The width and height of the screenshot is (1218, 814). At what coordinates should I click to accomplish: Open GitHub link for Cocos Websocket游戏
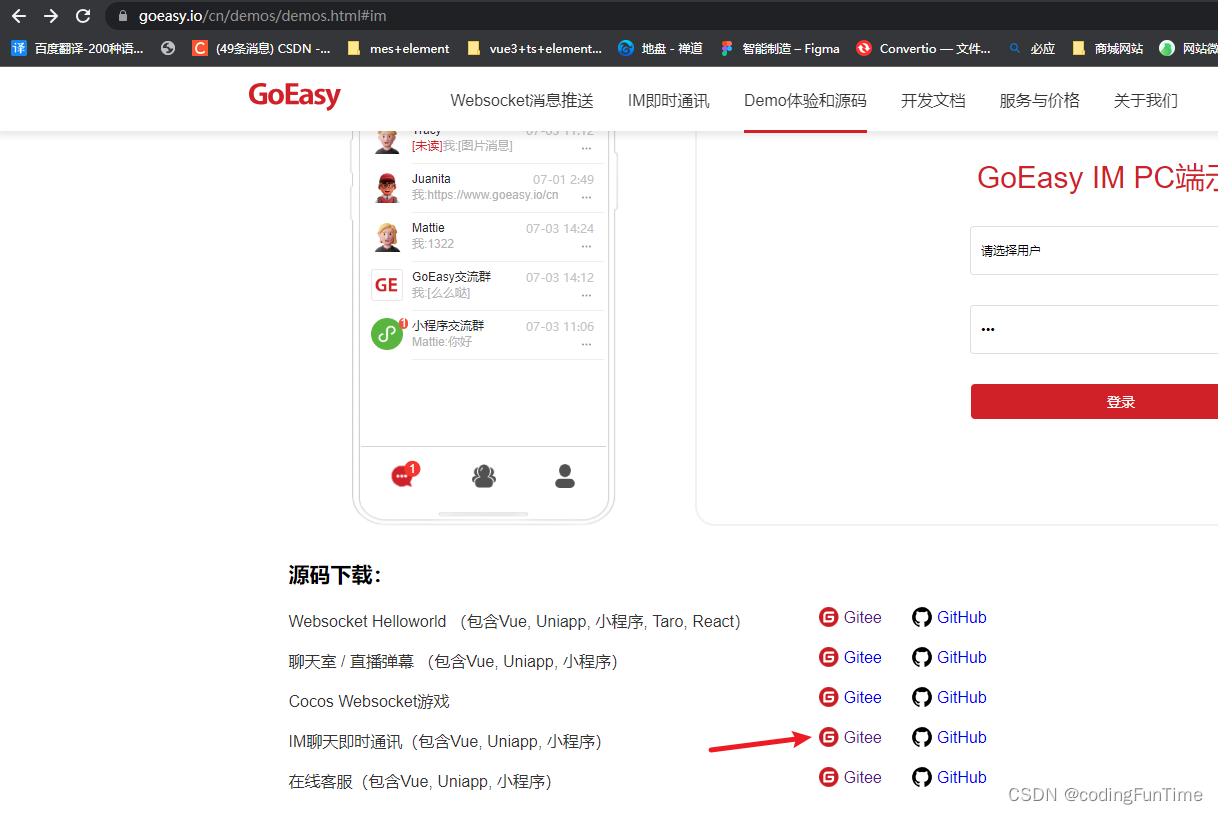click(x=950, y=697)
